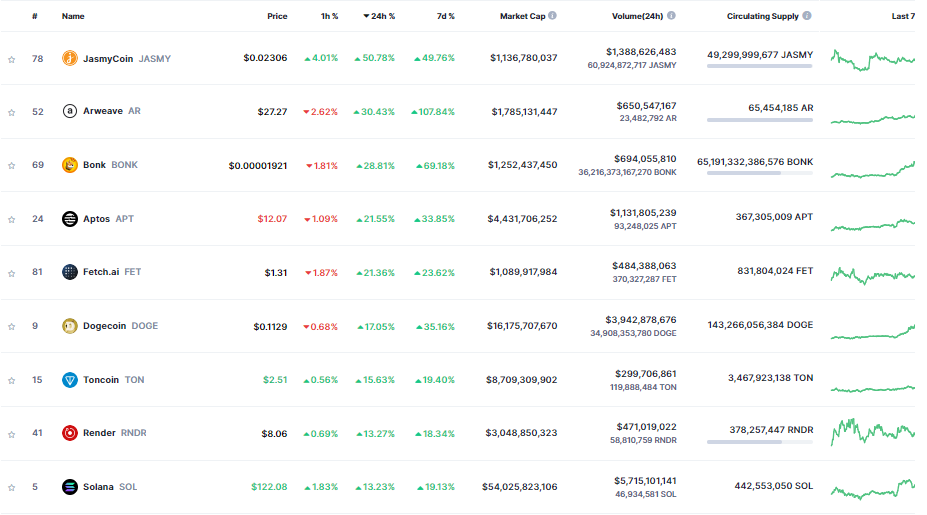This screenshot has width=927, height=515.
Task: Click the Solana coin logo icon
Action: [70, 487]
